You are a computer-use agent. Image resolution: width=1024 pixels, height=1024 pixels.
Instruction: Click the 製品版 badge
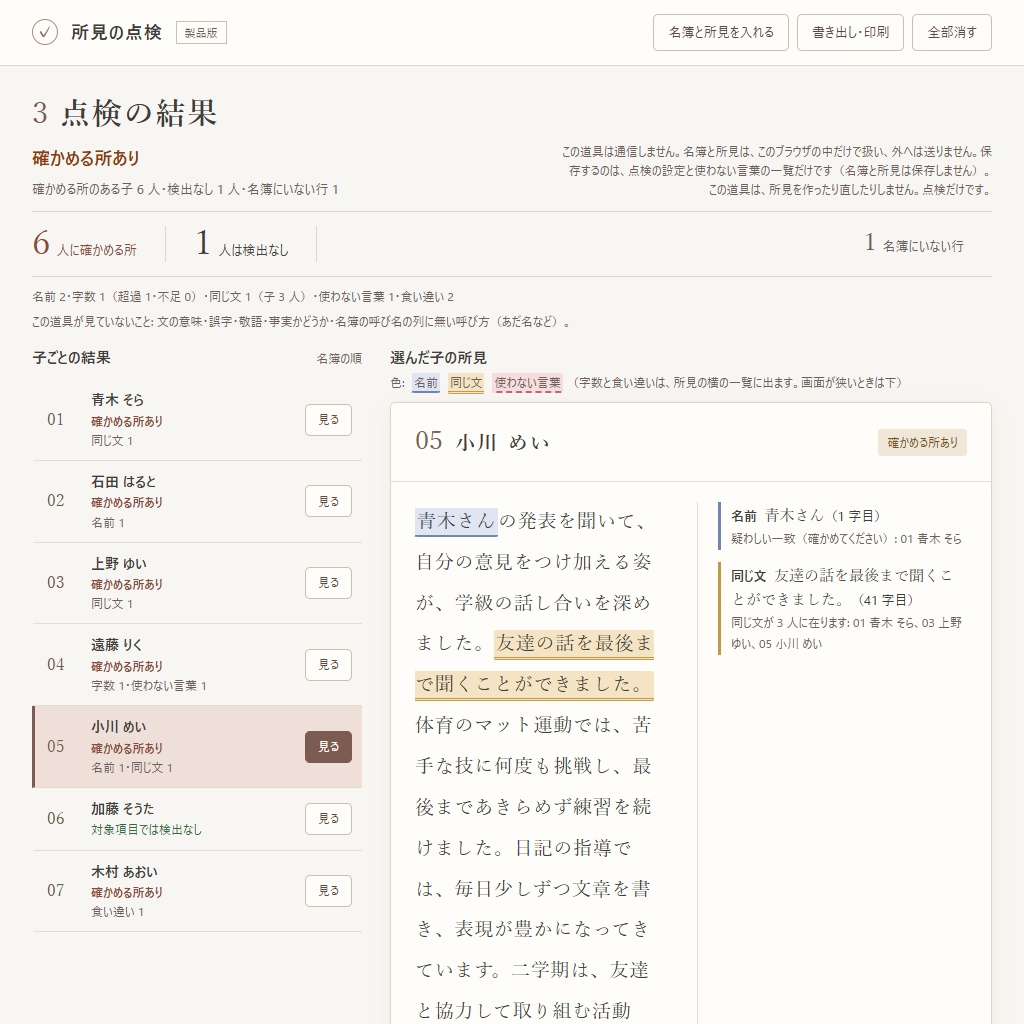coord(201,33)
